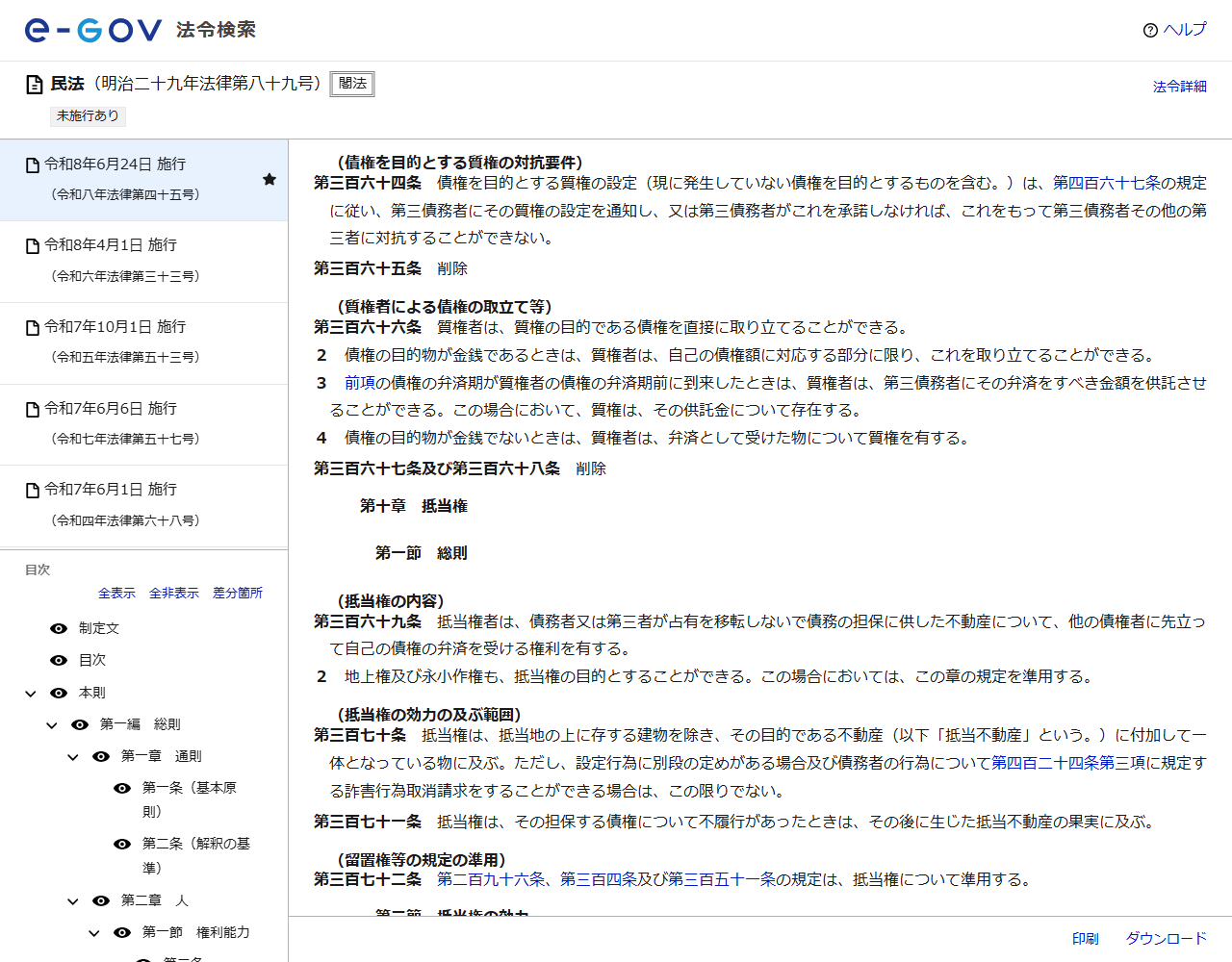Click the star icon on 令和8年6月24日 entry

click(x=269, y=179)
